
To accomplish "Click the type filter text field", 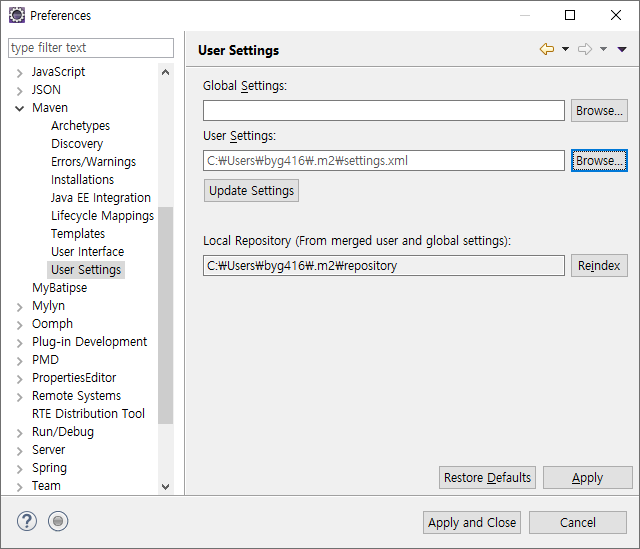I will [x=91, y=48].
